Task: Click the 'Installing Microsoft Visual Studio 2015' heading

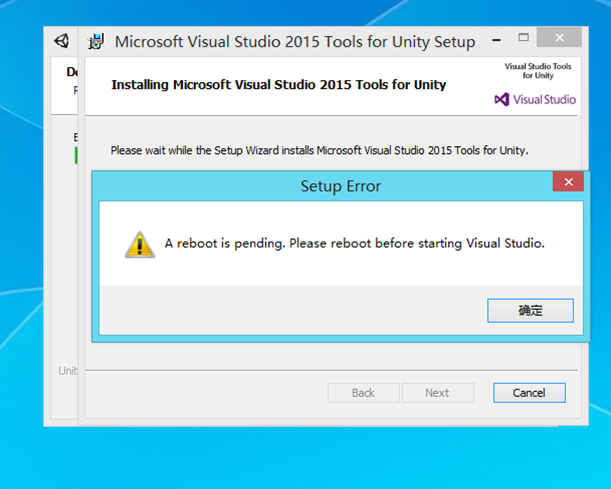Action: coord(278,85)
